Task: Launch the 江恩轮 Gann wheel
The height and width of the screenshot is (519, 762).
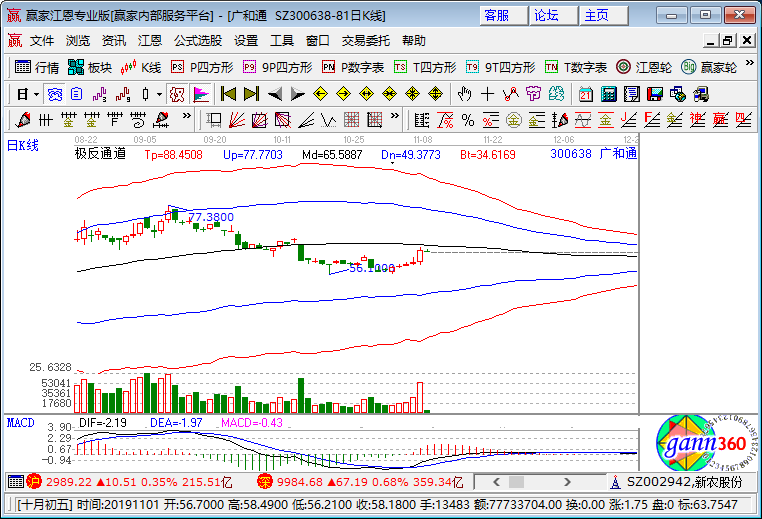Action: point(644,67)
